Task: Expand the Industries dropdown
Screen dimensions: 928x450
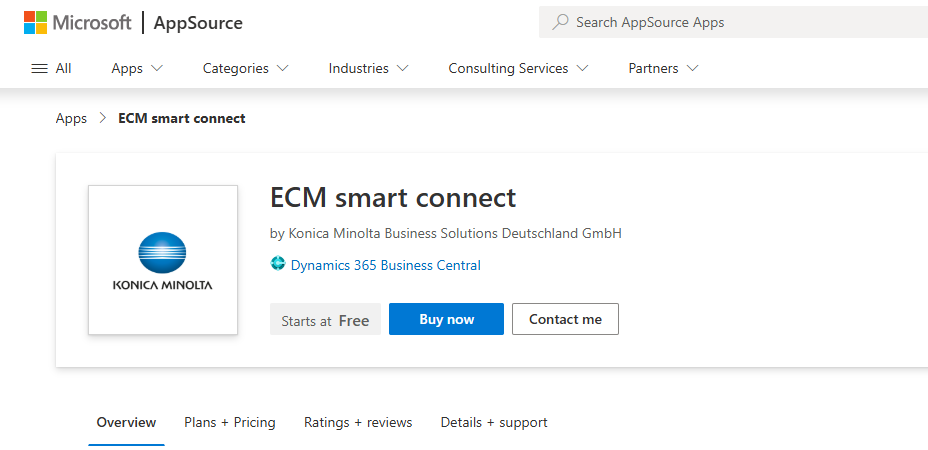Action: point(368,68)
